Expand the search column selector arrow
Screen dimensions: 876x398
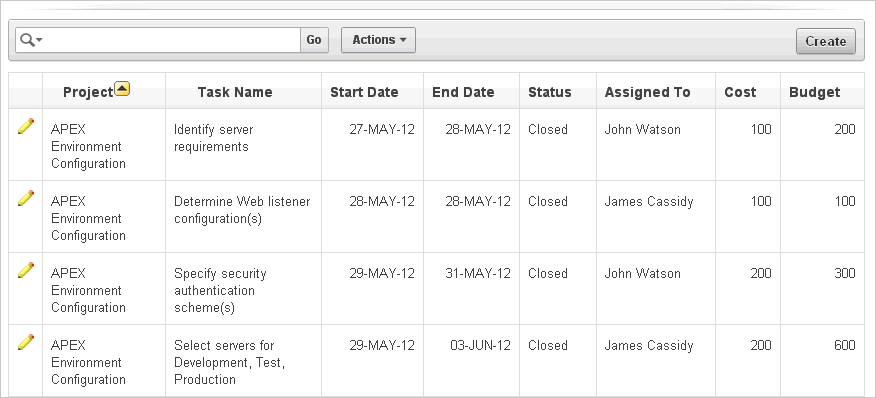(39, 40)
